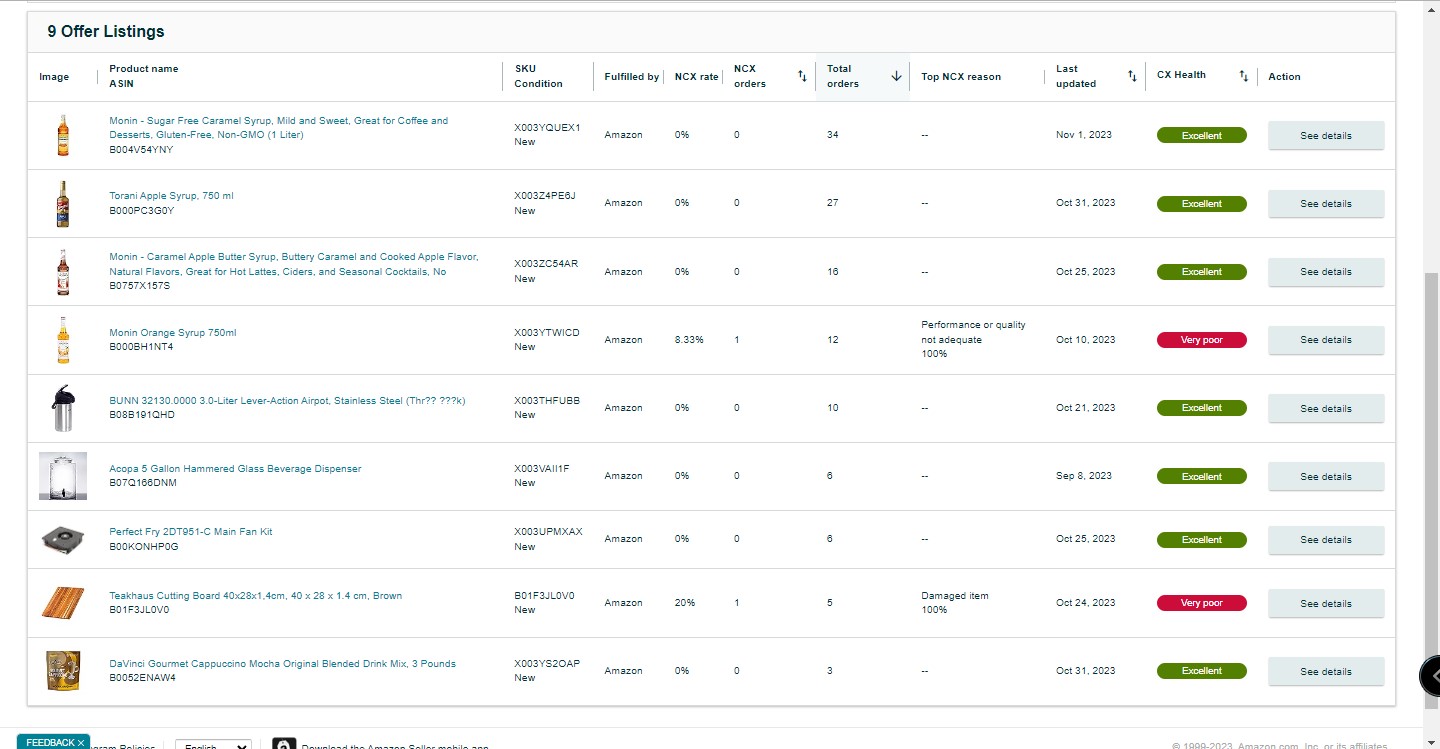Viewport: 1440px width, 749px height.
Task: See details for BUNN Airpot
Action: pyautogui.click(x=1326, y=408)
